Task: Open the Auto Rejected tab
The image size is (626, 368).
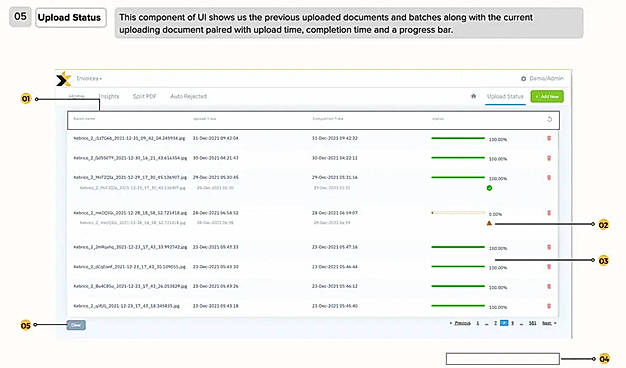Action: (188, 96)
